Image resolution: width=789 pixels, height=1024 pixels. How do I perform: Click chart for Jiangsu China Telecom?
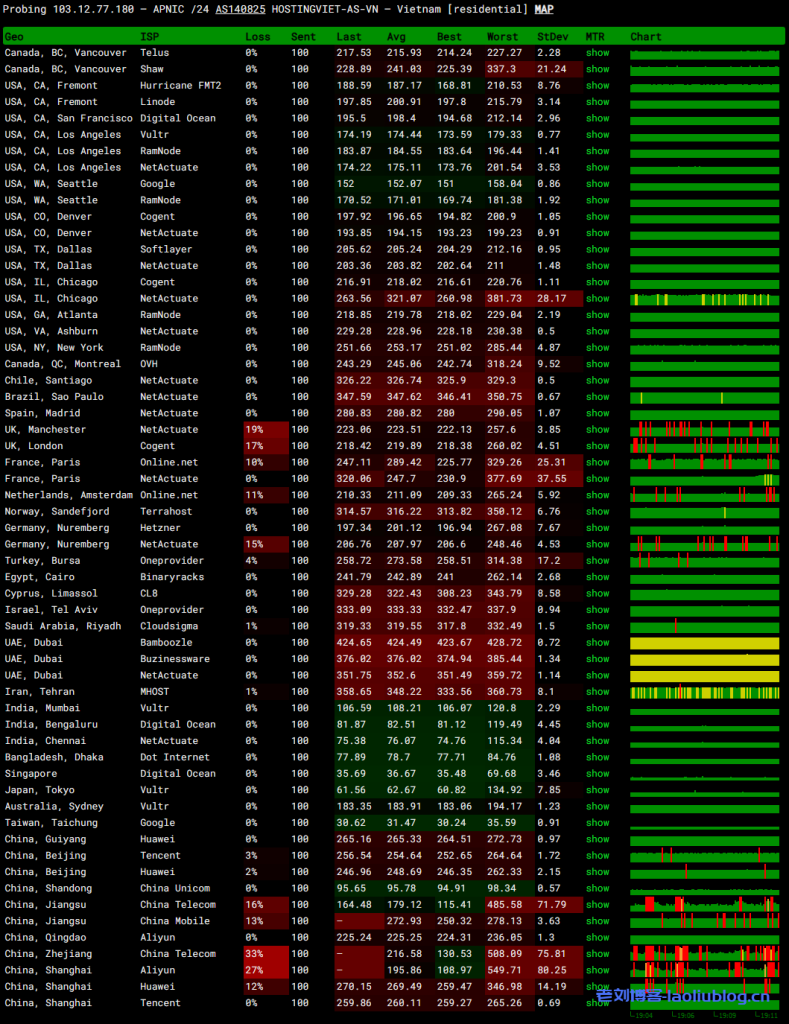coord(704,905)
